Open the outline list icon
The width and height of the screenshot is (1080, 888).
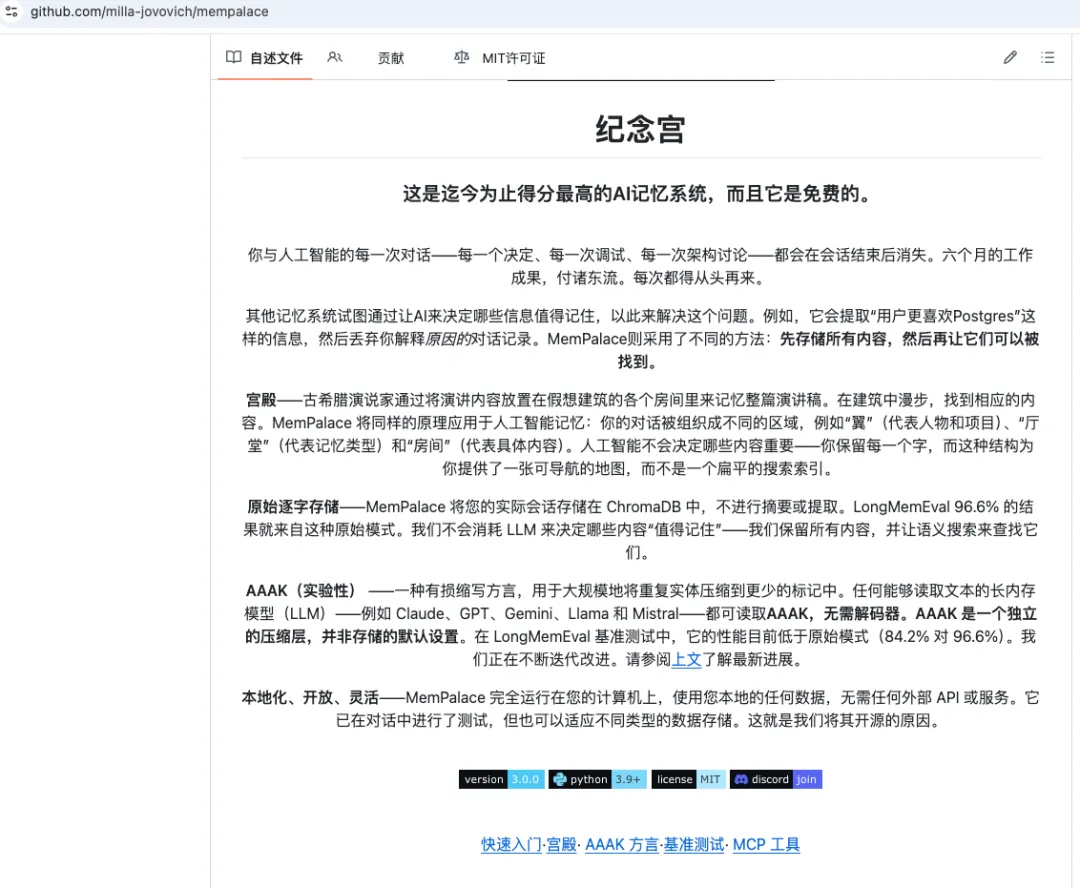tap(1047, 57)
